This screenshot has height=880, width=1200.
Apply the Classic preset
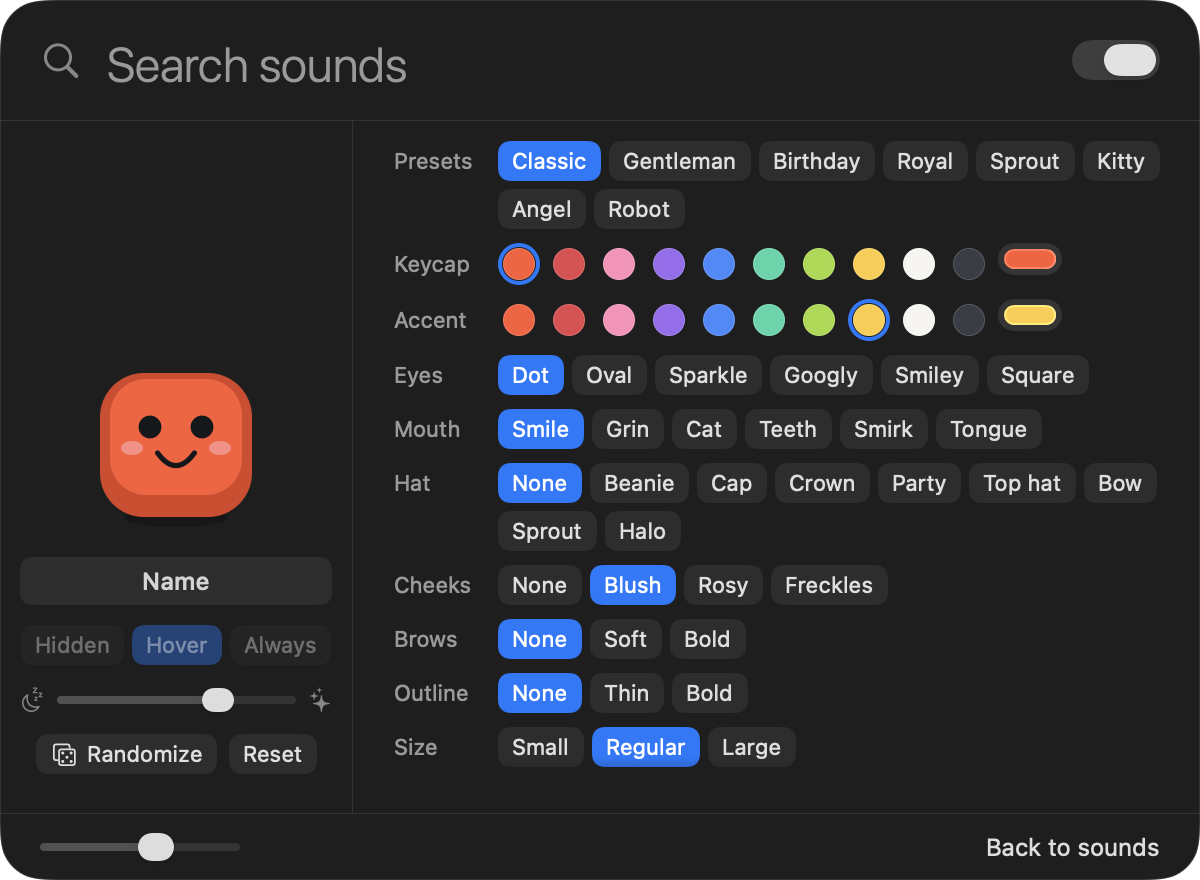click(549, 161)
